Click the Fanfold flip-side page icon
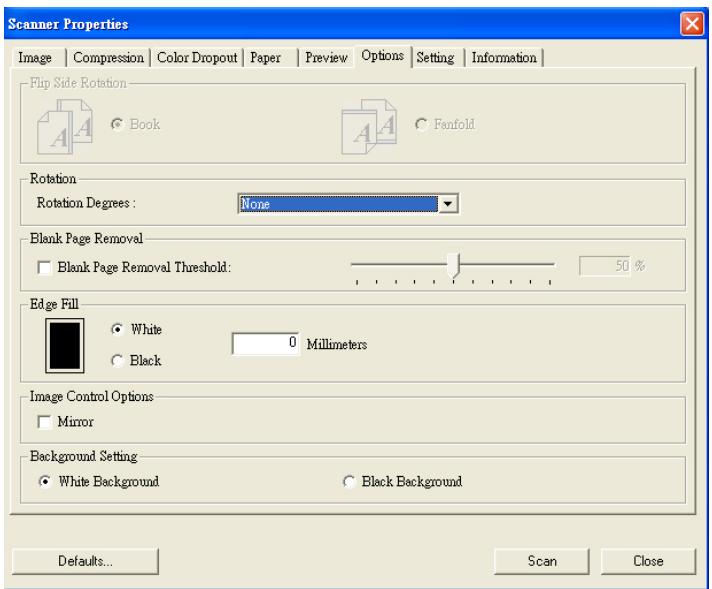The height and width of the screenshot is (589, 712). [364, 126]
